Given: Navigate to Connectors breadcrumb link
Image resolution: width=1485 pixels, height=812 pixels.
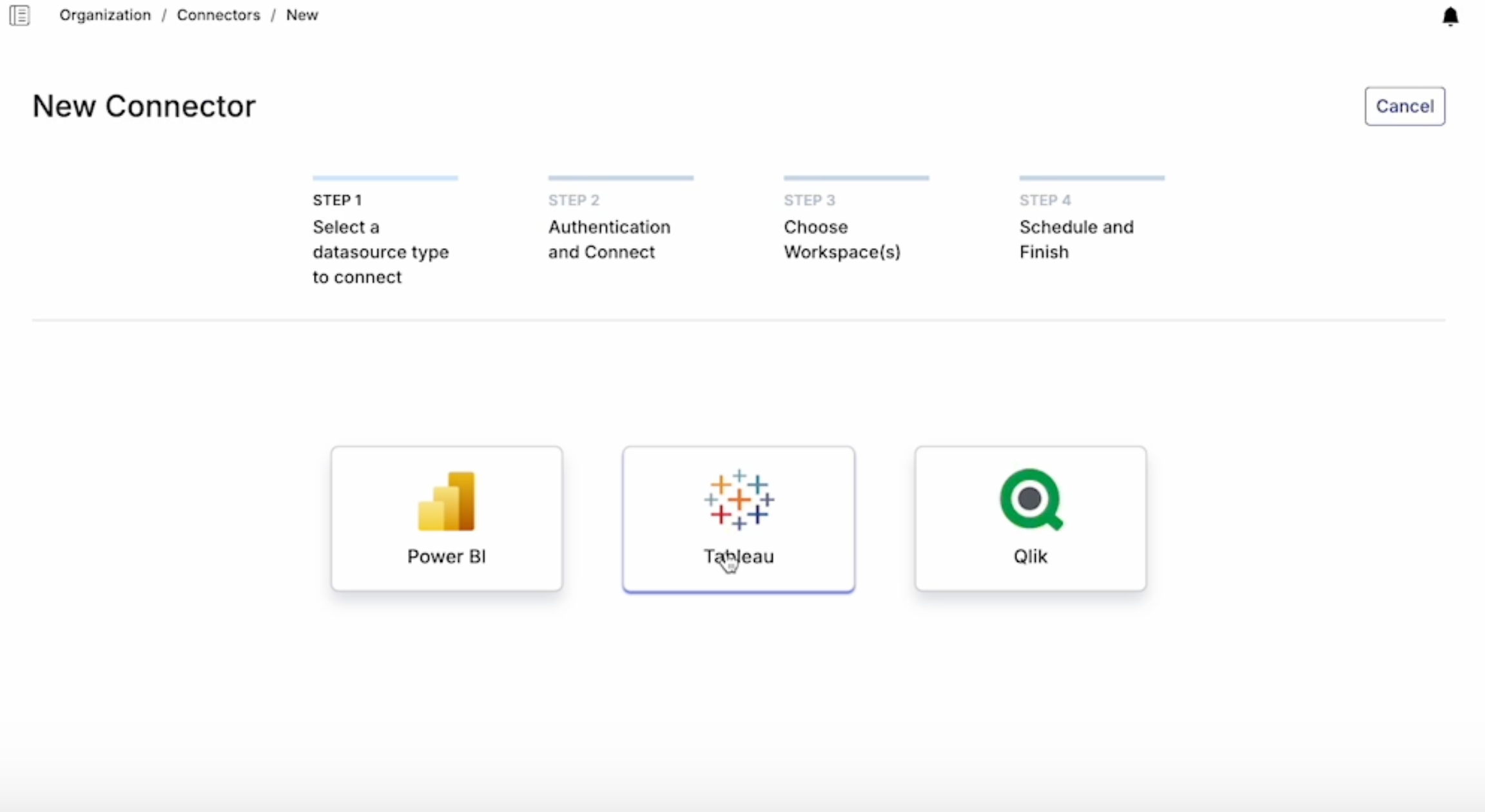Looking at the screenshot, I should [x=218, y=15].
